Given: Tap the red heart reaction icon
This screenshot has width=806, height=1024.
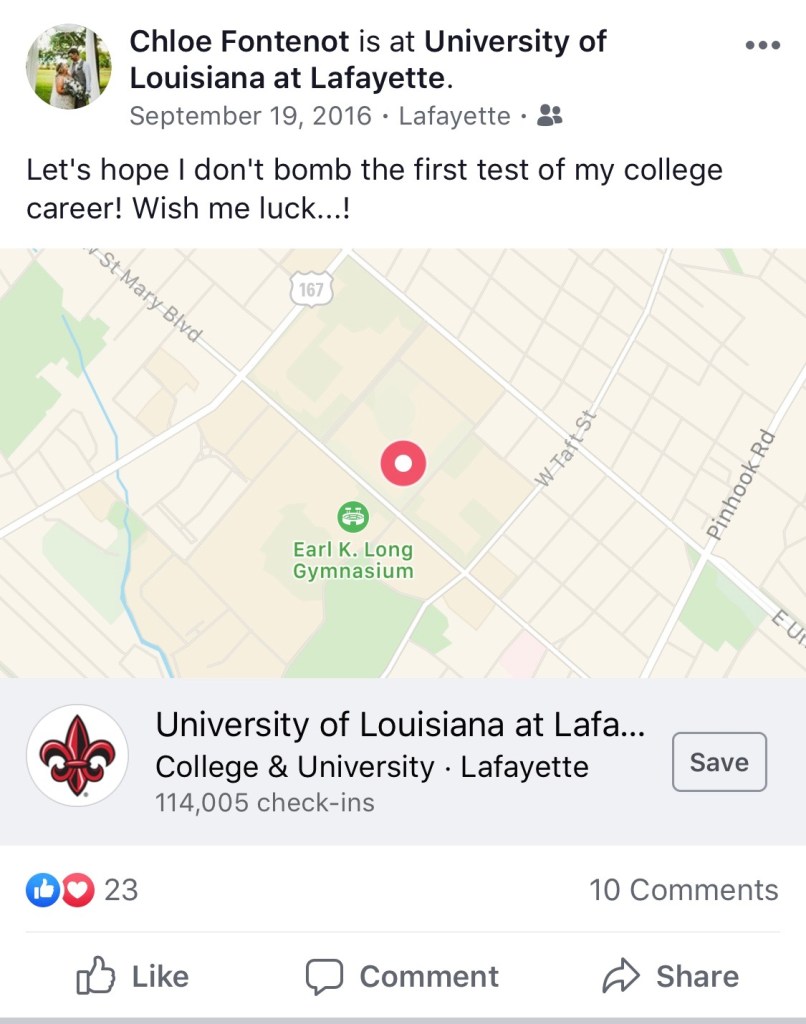Looking at the screenshot, I should click(78, 889).
